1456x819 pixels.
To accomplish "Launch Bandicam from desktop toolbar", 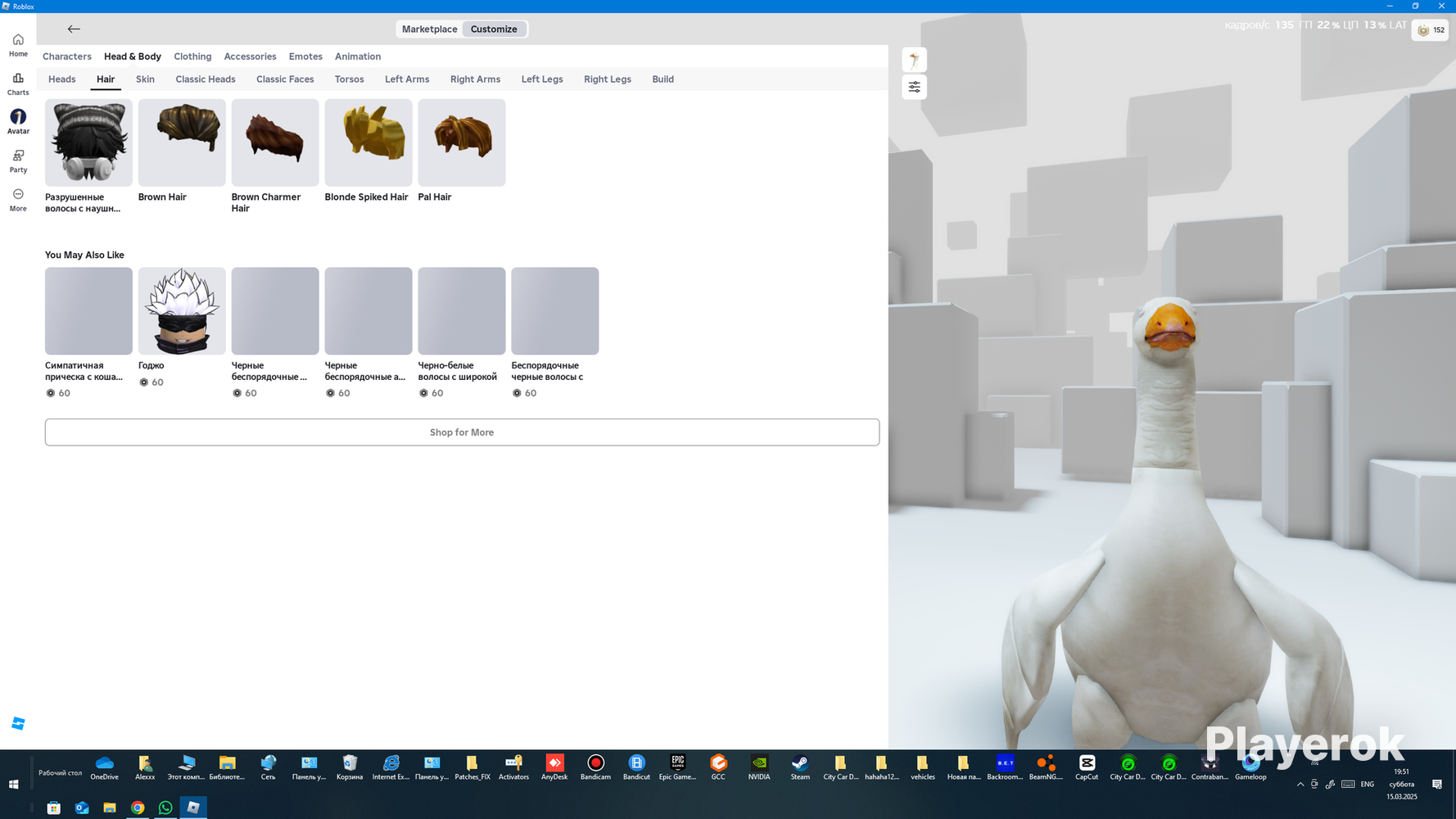I will [x=595, y=767].
